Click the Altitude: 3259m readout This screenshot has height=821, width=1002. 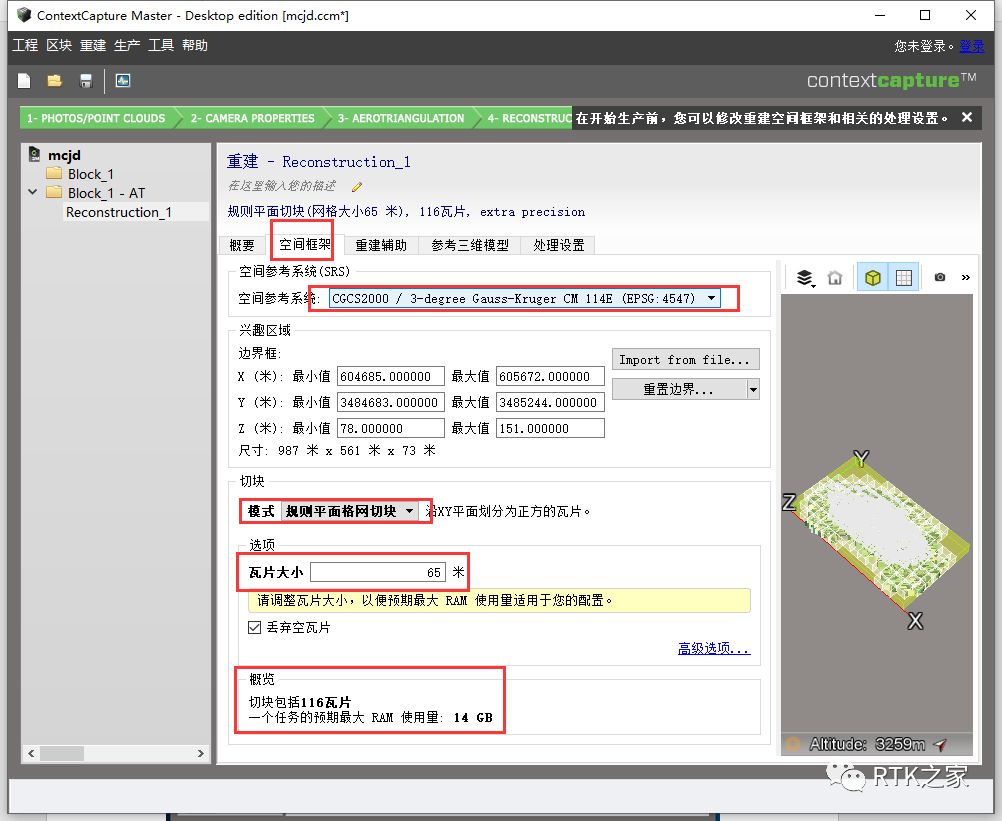click(x=867, y=744)
